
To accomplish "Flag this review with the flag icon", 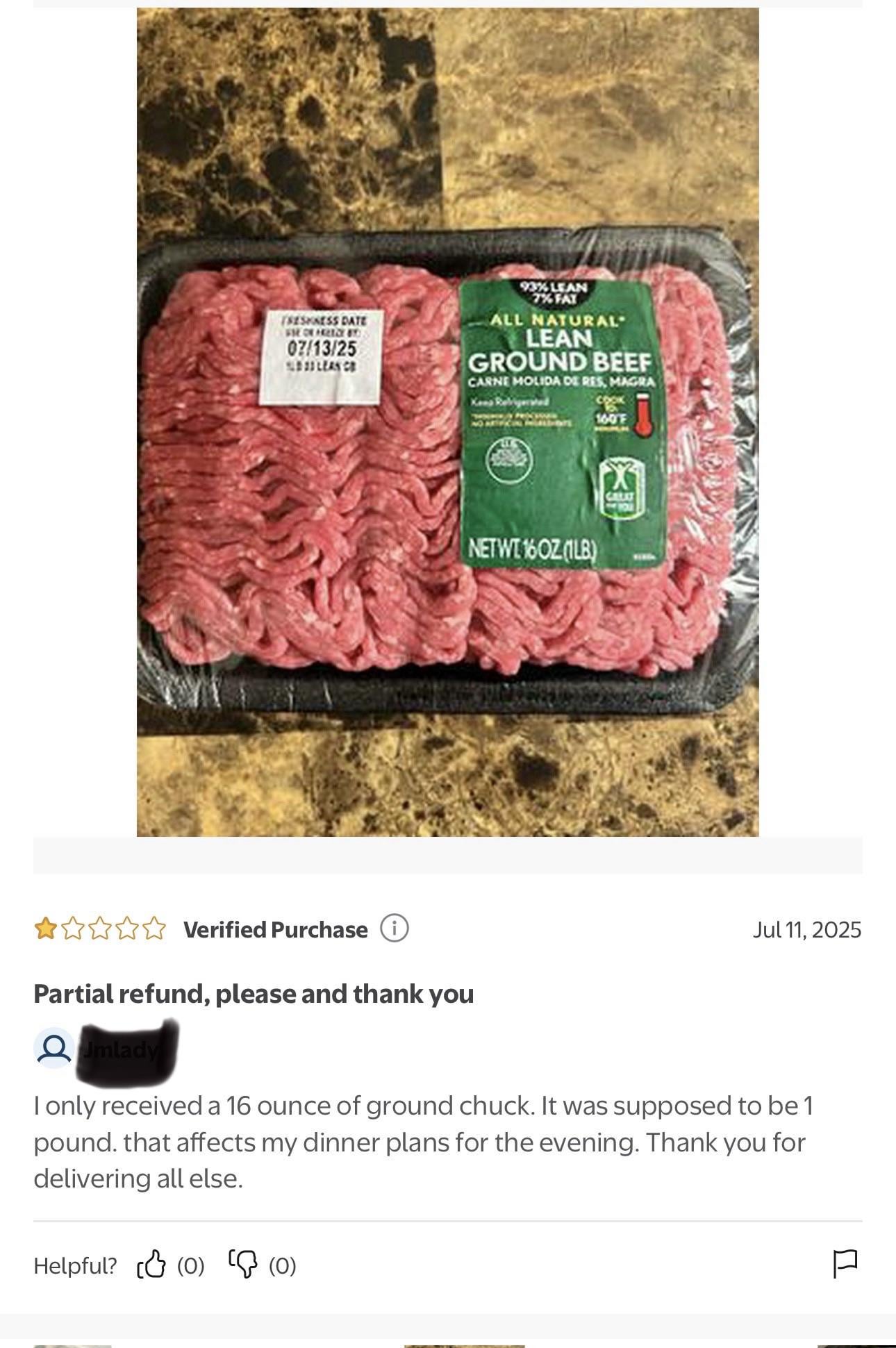I will pyautogui.click(x=845, y=1264).
